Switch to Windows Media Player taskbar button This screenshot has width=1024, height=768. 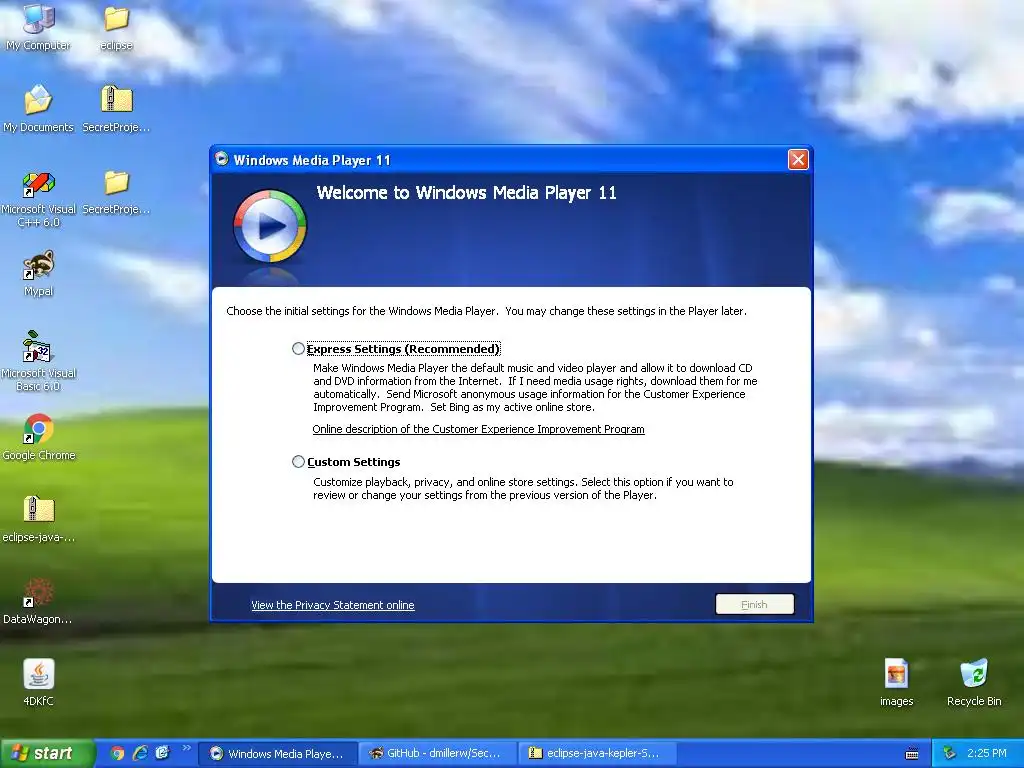278,754
